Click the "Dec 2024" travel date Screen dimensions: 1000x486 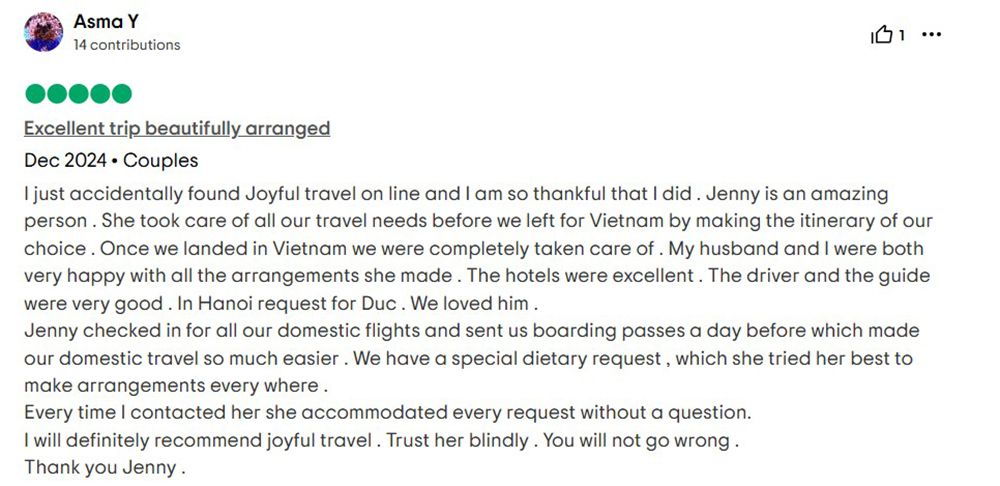[x=65, y=161]
